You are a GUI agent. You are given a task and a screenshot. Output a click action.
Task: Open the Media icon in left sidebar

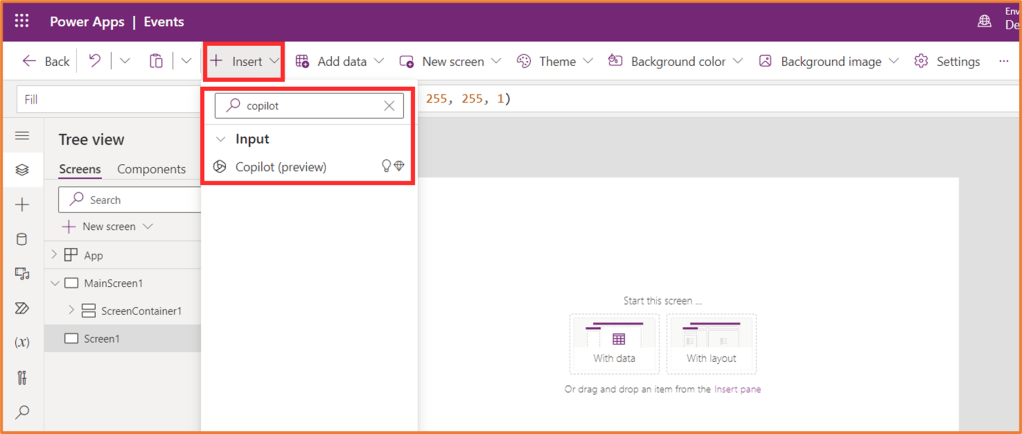(22, 274)
